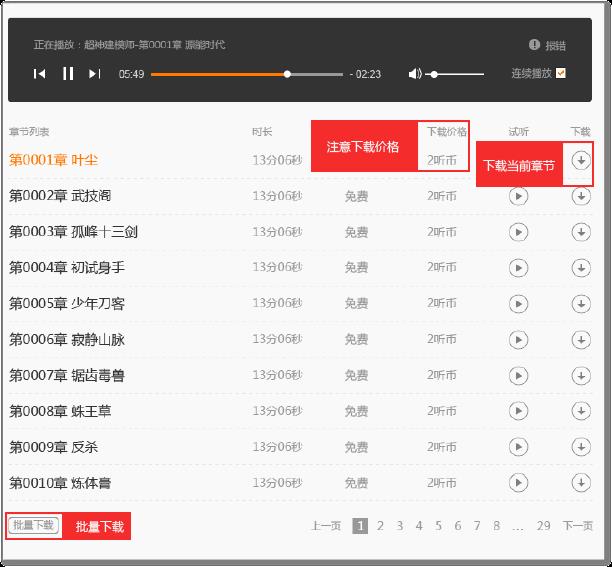Pause the playing chapter

68,73
